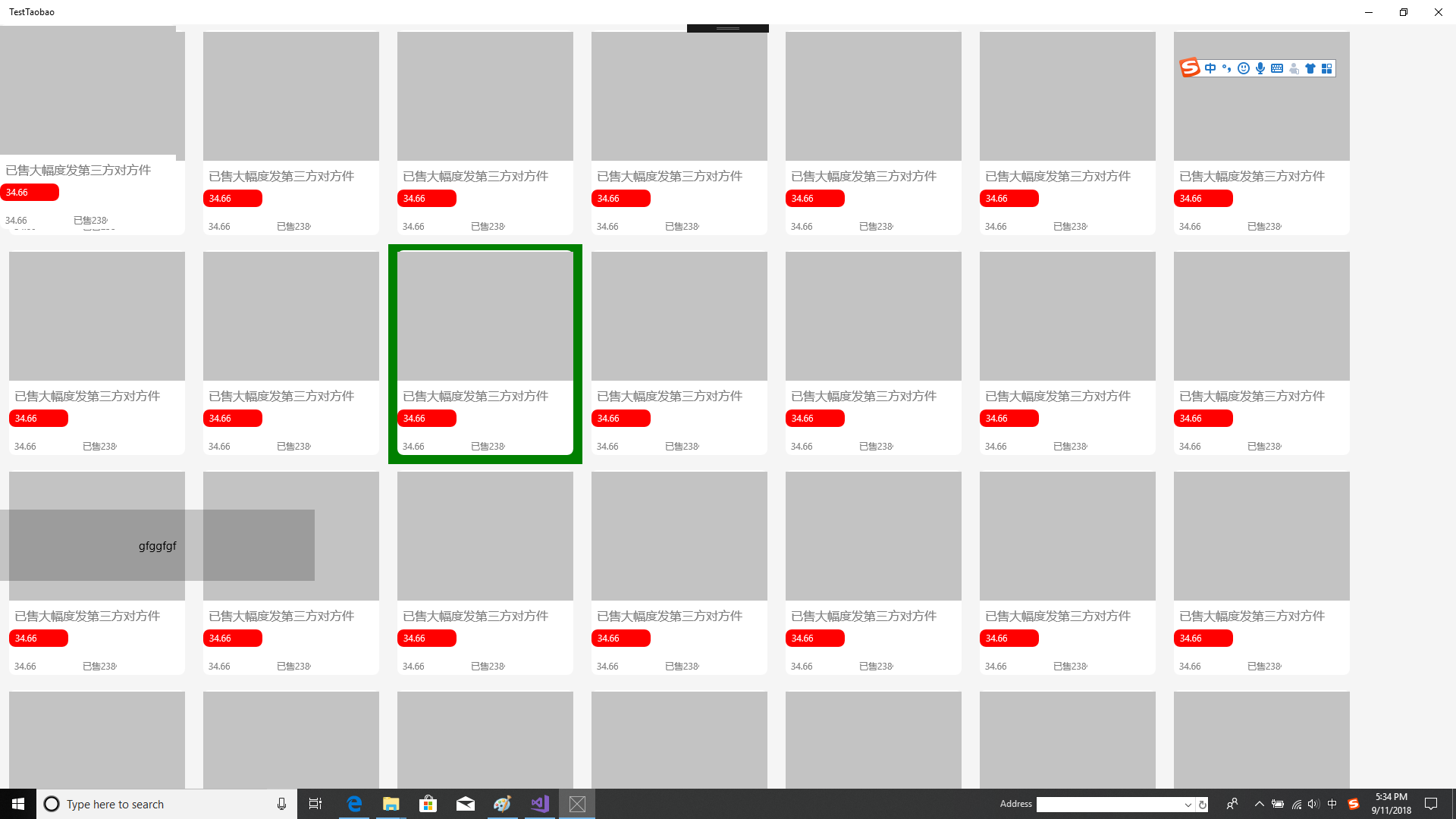Expand the dark debug toolbar handle at the top center
The height and width of the screenshot is (819, 1456).
(728, 28)
